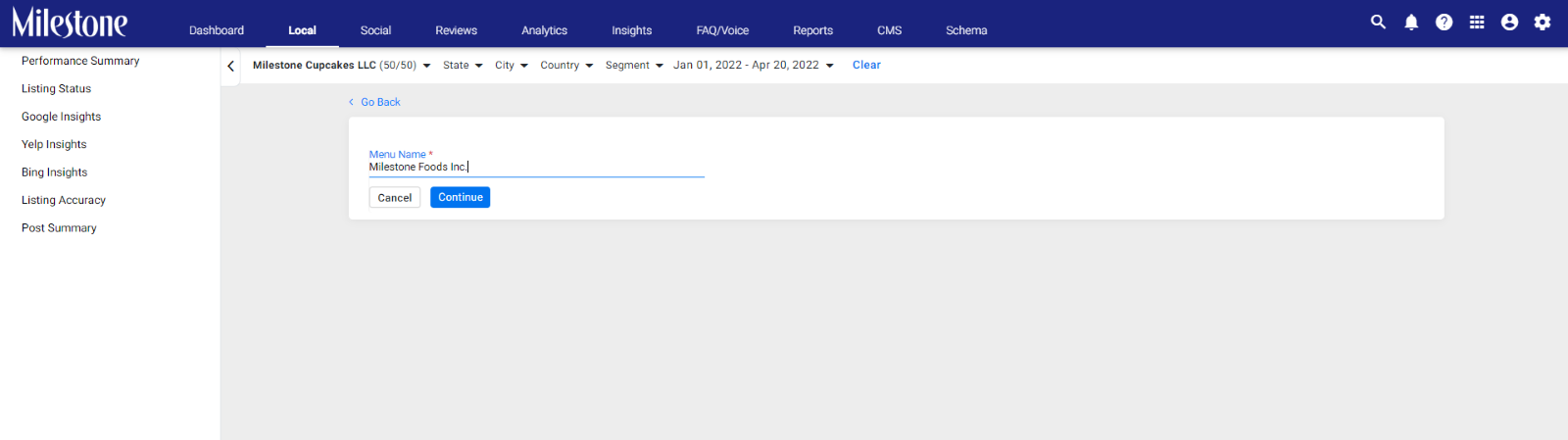Open Post Summary in sidebar
This screenshot has height=440, width=1568.
[59, 228]
